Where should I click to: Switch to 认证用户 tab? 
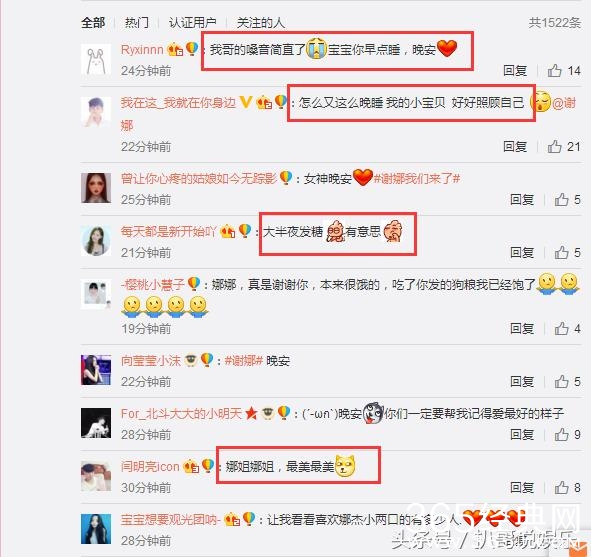pos(192,23)
